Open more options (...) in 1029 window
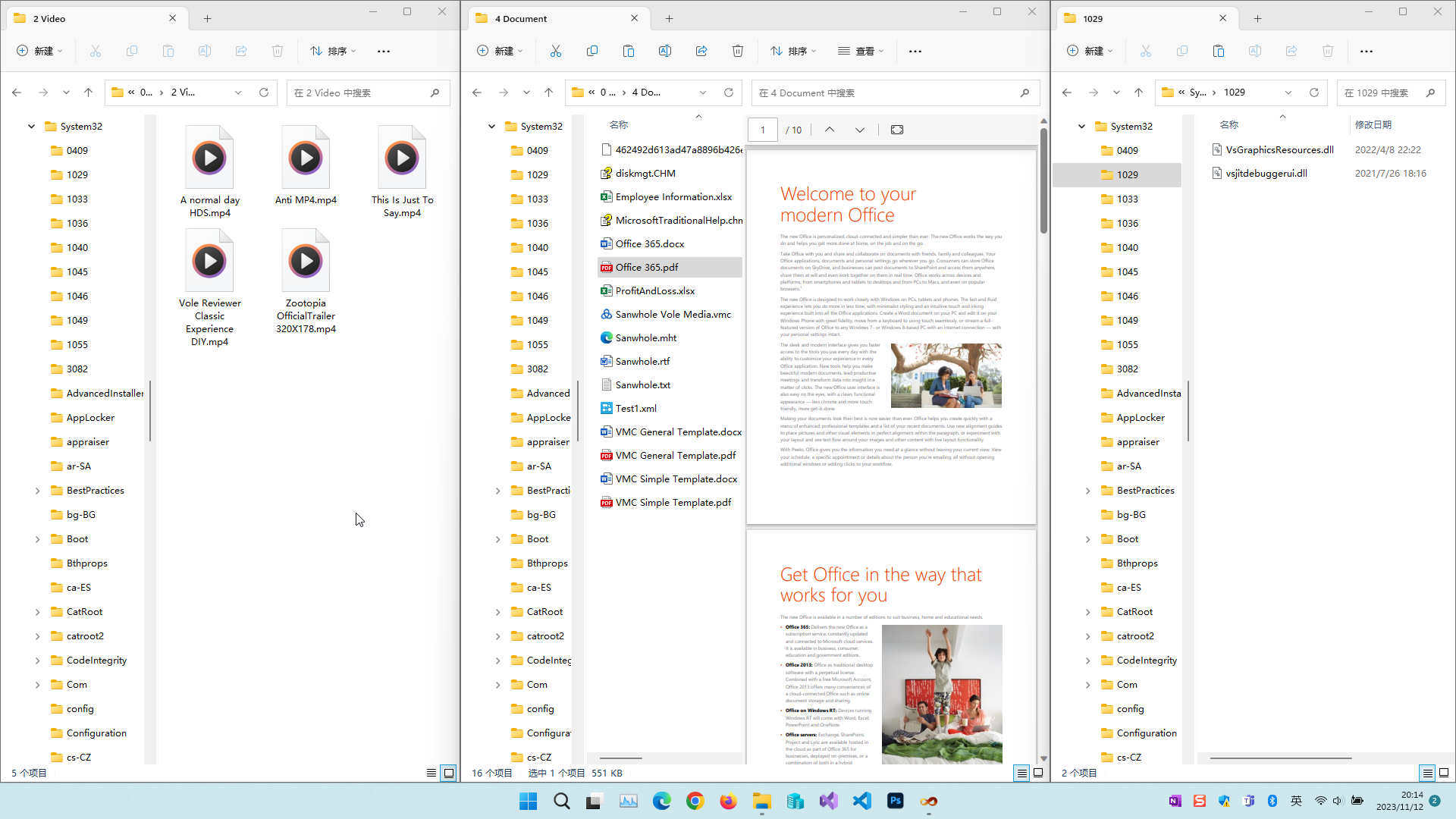This screenshot has height=819, width=1456. pos(1367,51)
